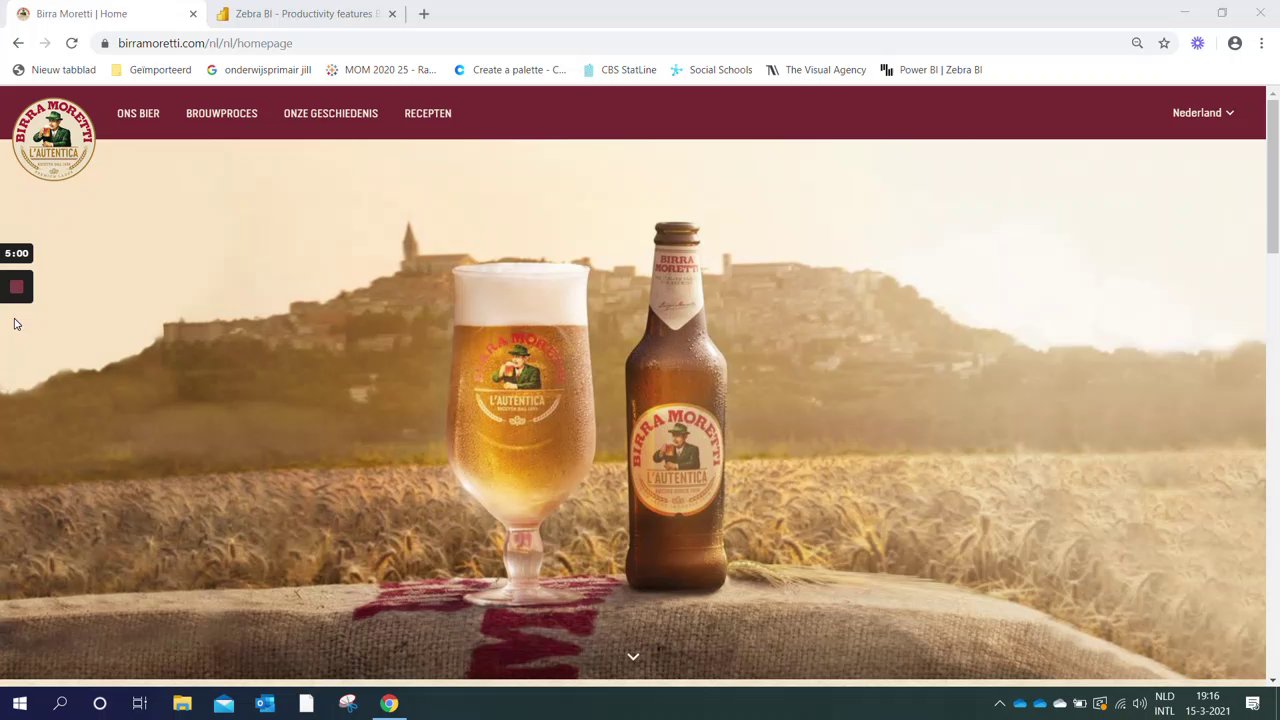Image resolution: width=1280 pixels, height=720 pixels.
Task: Open onderwijsprimair jill bookmark
Action: click(259, 70)
